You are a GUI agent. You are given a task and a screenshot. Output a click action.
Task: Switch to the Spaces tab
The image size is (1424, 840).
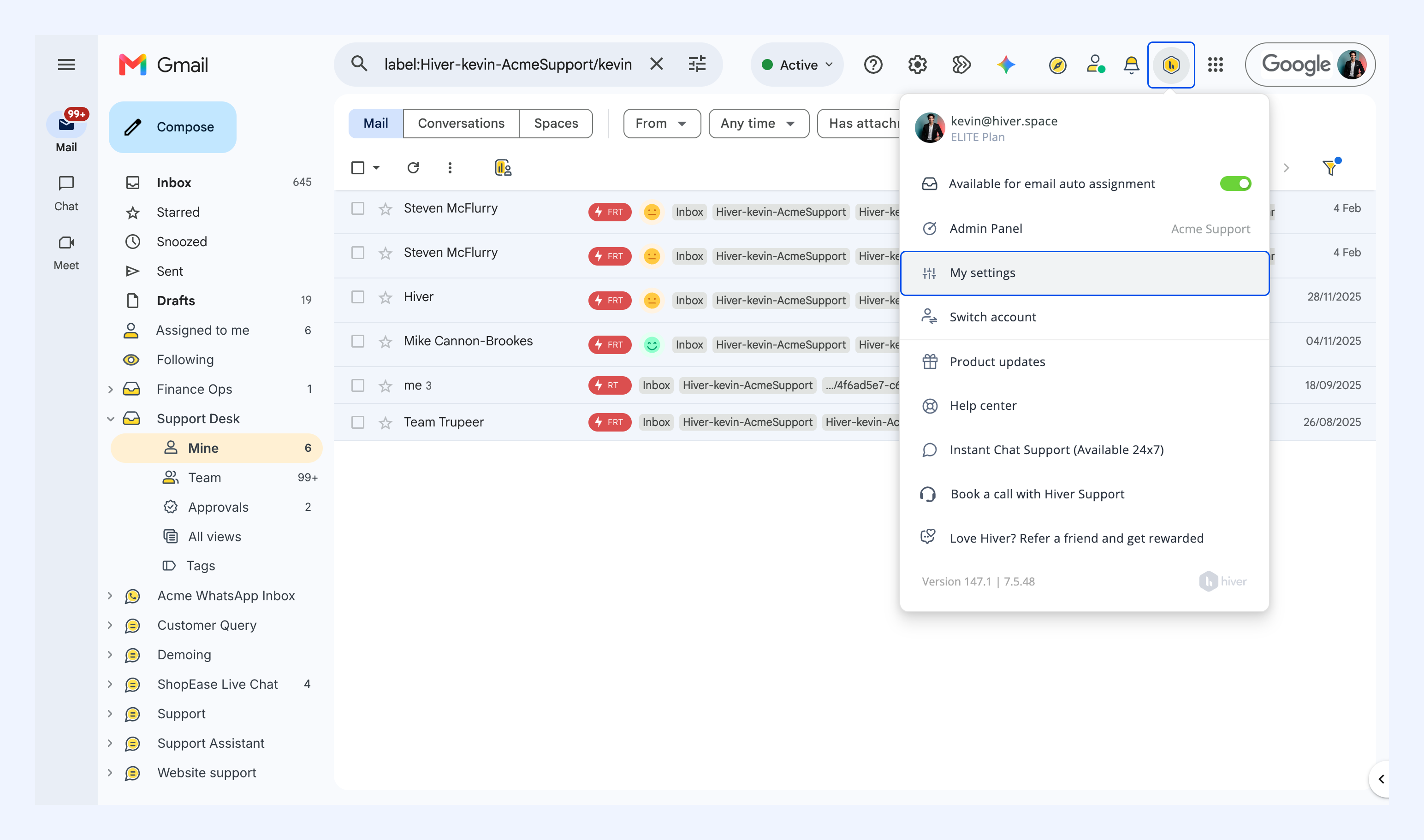click(x=556, y=124)
